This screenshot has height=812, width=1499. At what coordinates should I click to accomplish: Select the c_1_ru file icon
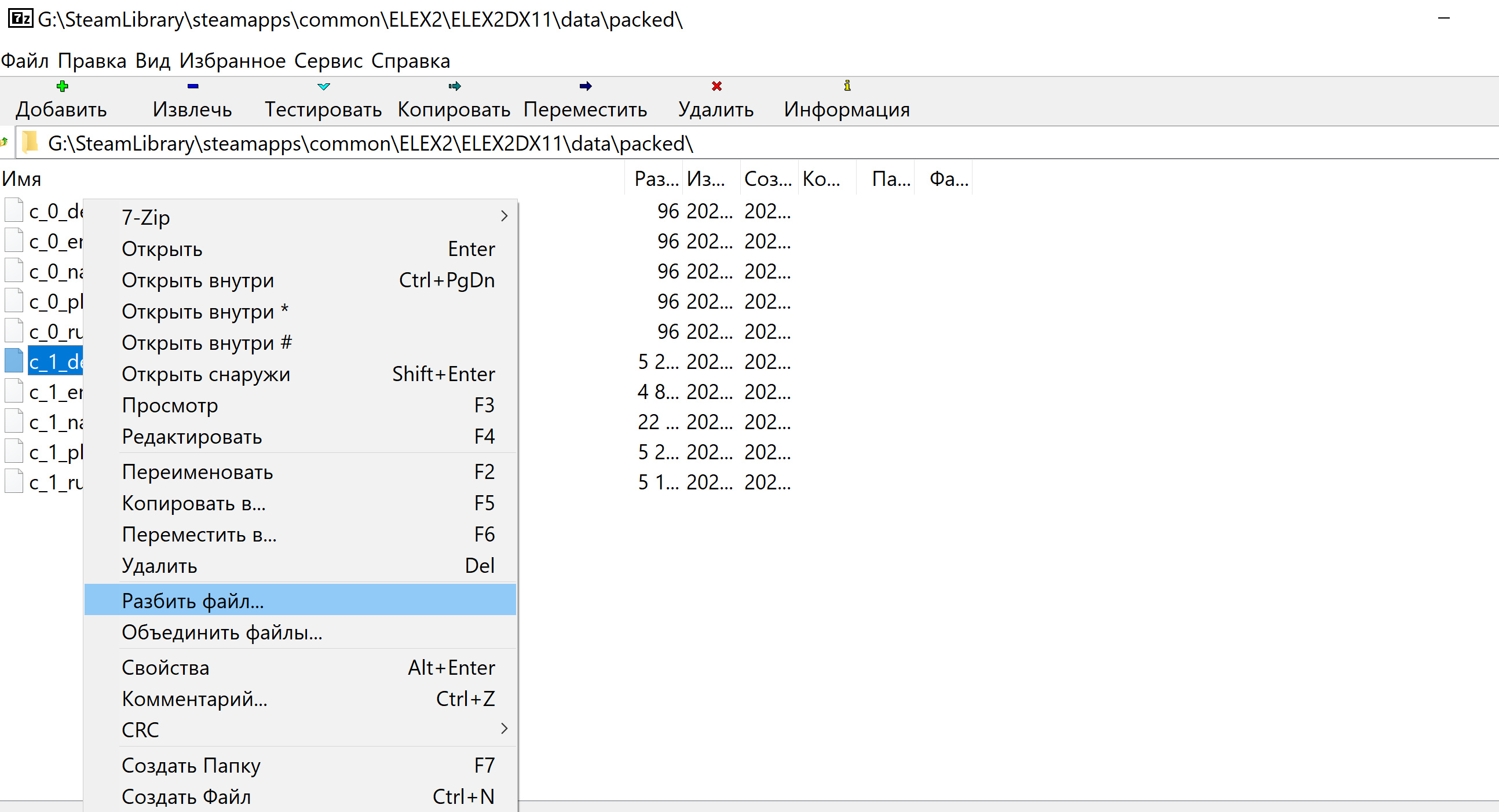coord(13,482)
